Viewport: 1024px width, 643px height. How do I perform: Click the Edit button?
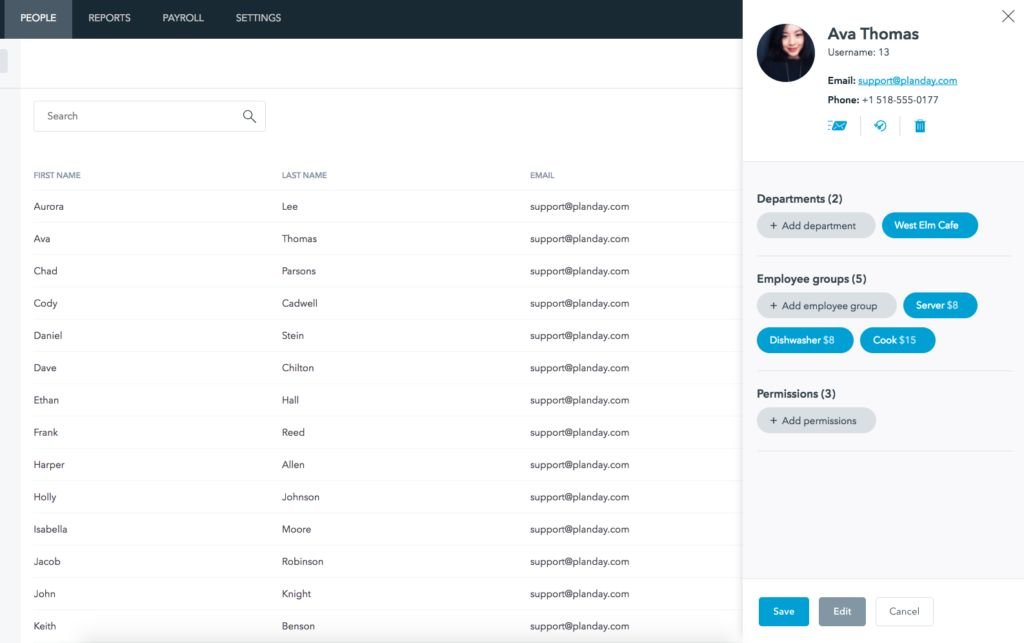[x=842, y=611]
